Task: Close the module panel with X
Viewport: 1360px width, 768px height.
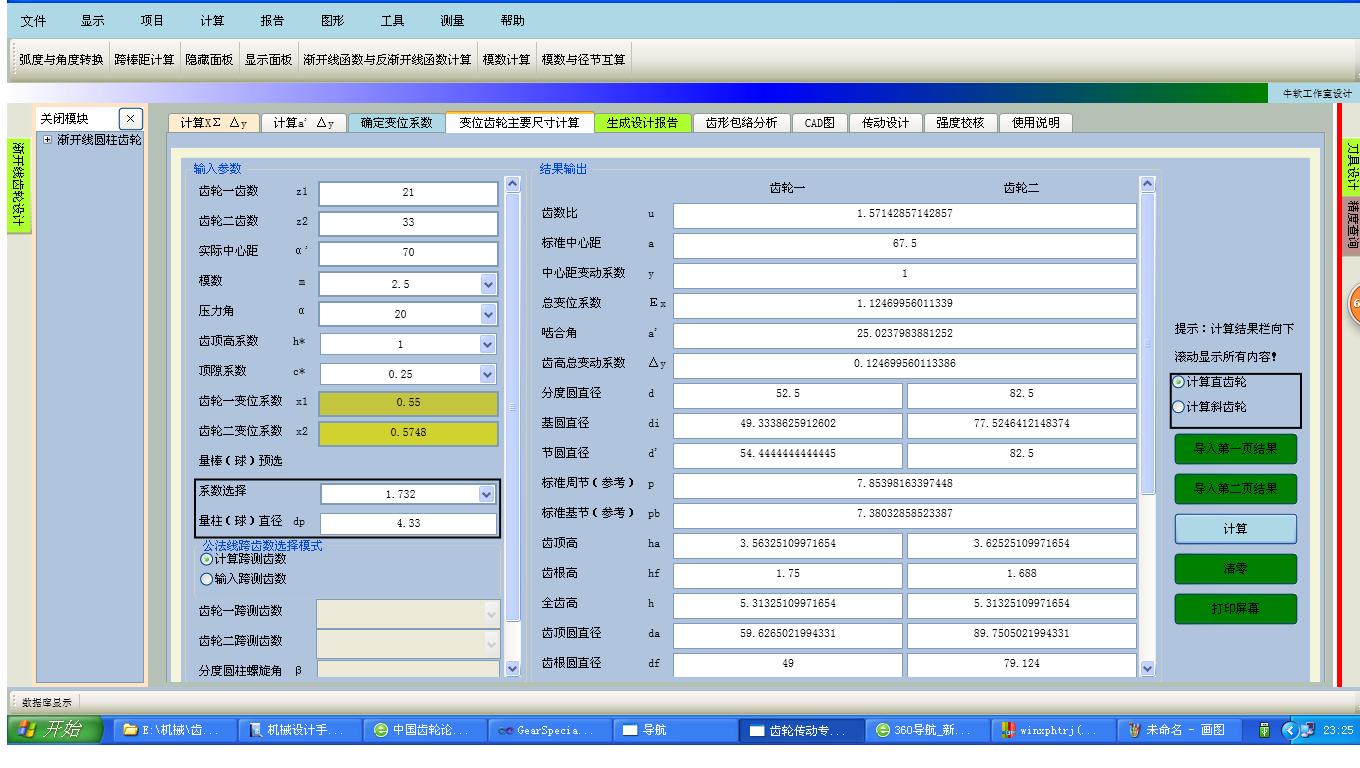Action: (131, 118)
